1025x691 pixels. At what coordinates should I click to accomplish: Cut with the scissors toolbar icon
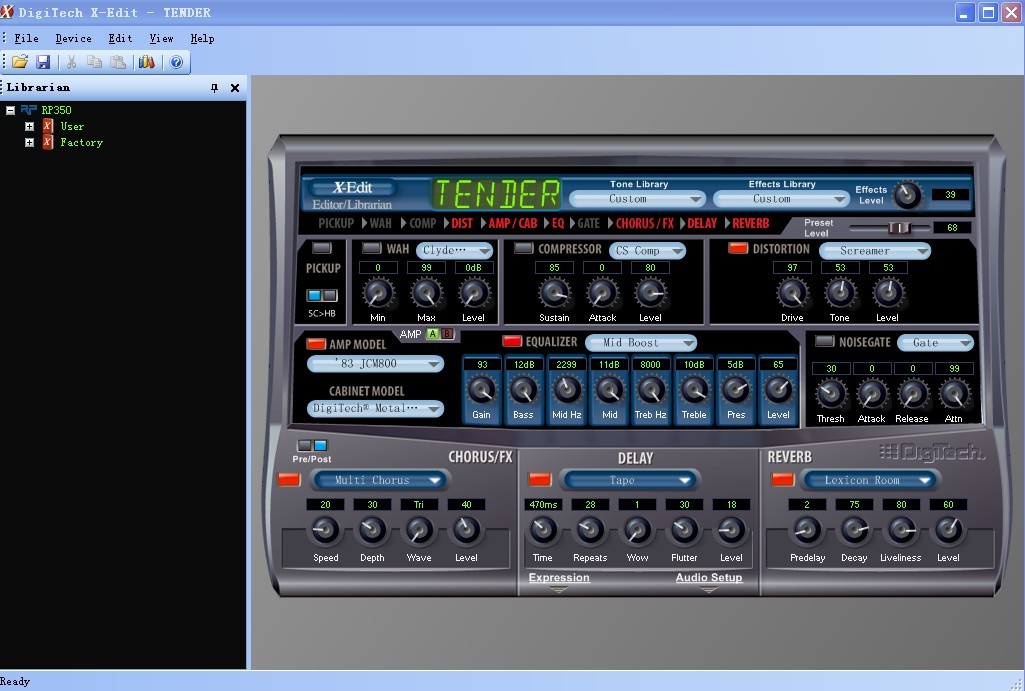tap(71, 62)
